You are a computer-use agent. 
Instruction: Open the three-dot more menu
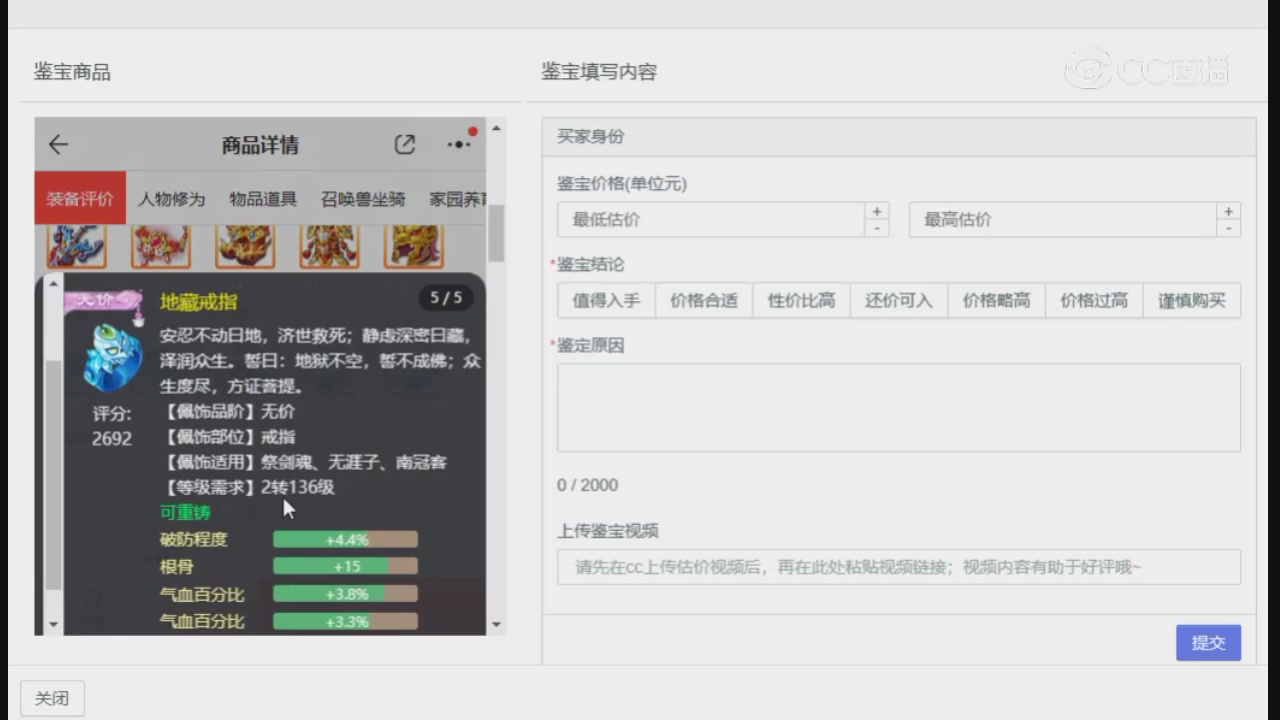(459, 145)
